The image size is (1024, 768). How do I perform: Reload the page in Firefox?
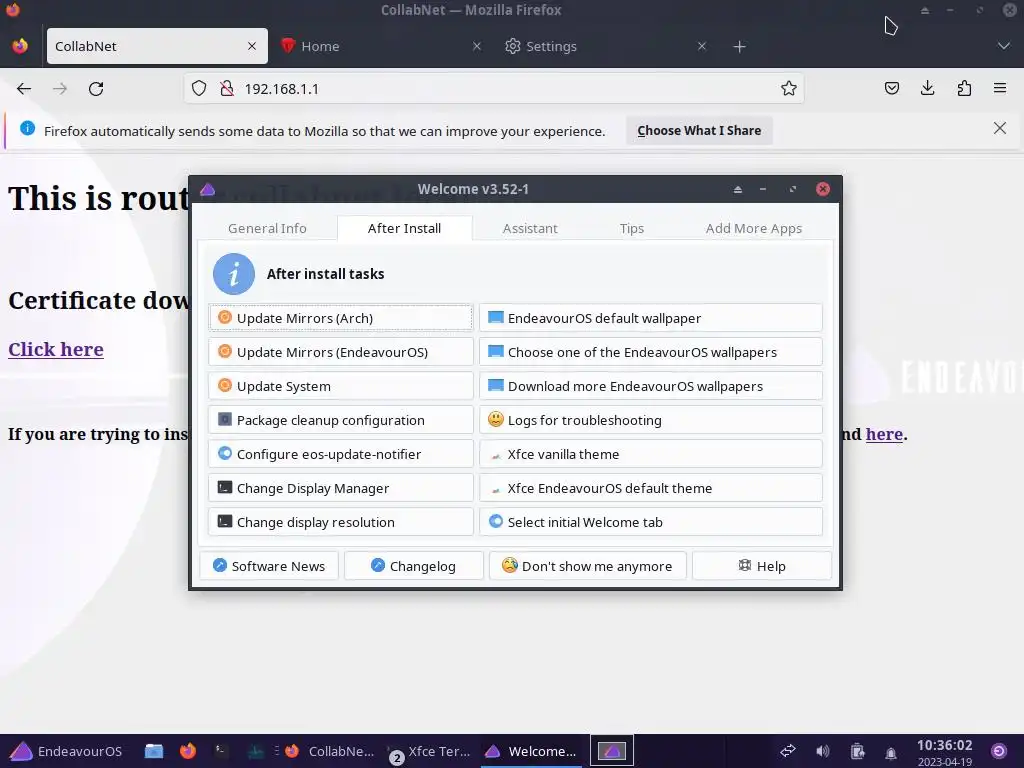coord(96,89)
